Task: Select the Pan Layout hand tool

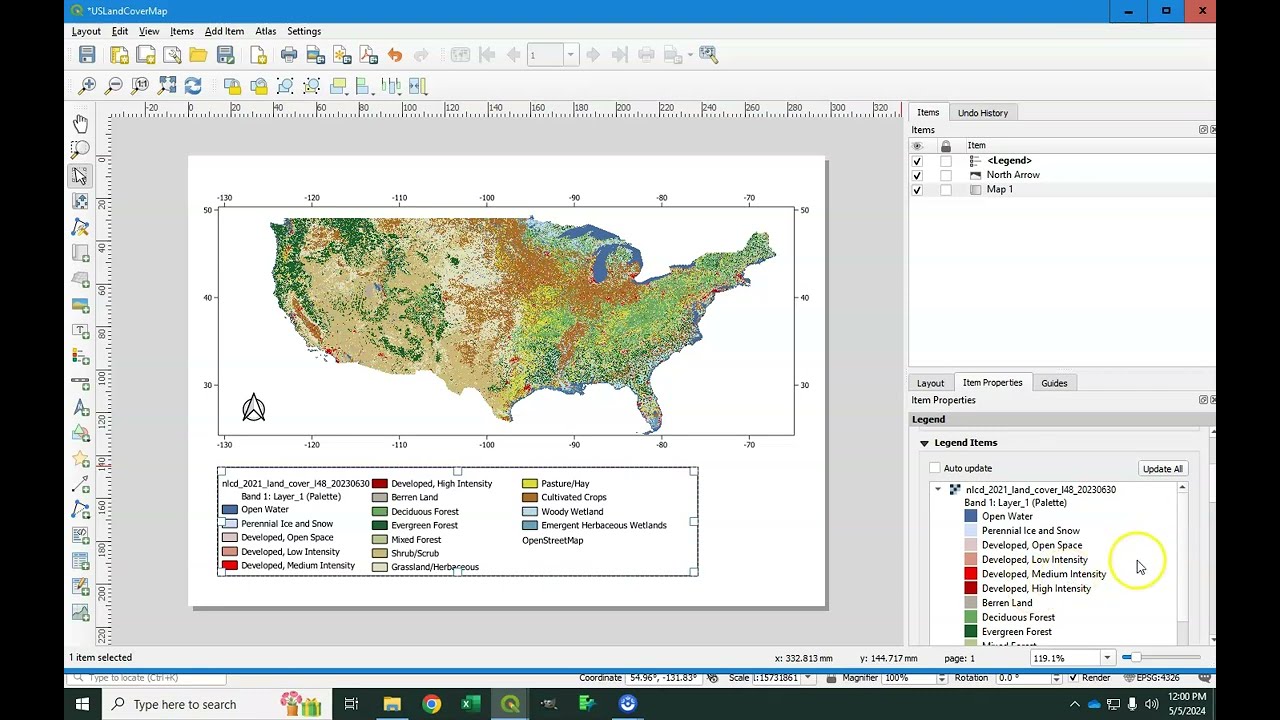Action: (x=80, y=124)
